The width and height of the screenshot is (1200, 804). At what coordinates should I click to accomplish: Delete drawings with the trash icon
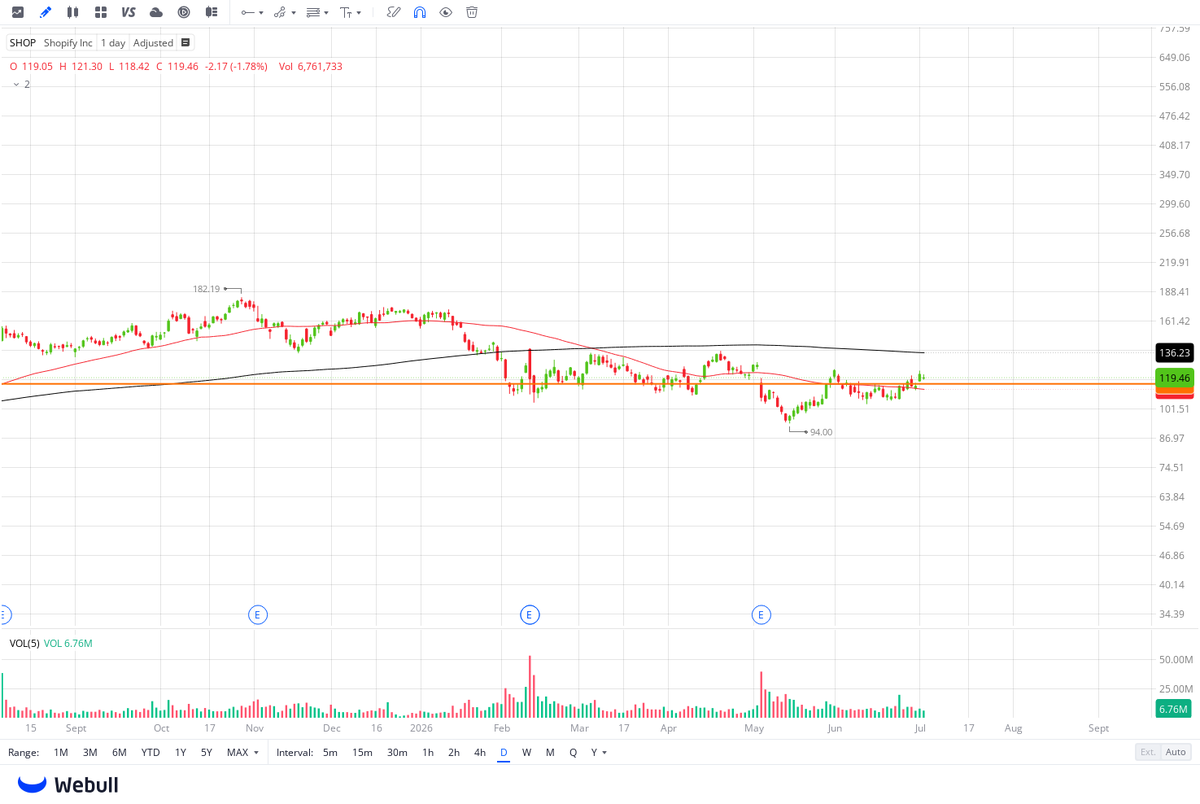pos(472,12)
